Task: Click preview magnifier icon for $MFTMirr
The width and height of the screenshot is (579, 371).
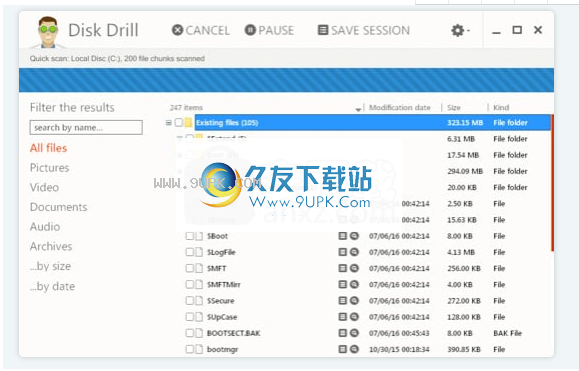Action: tap(354, 284)
